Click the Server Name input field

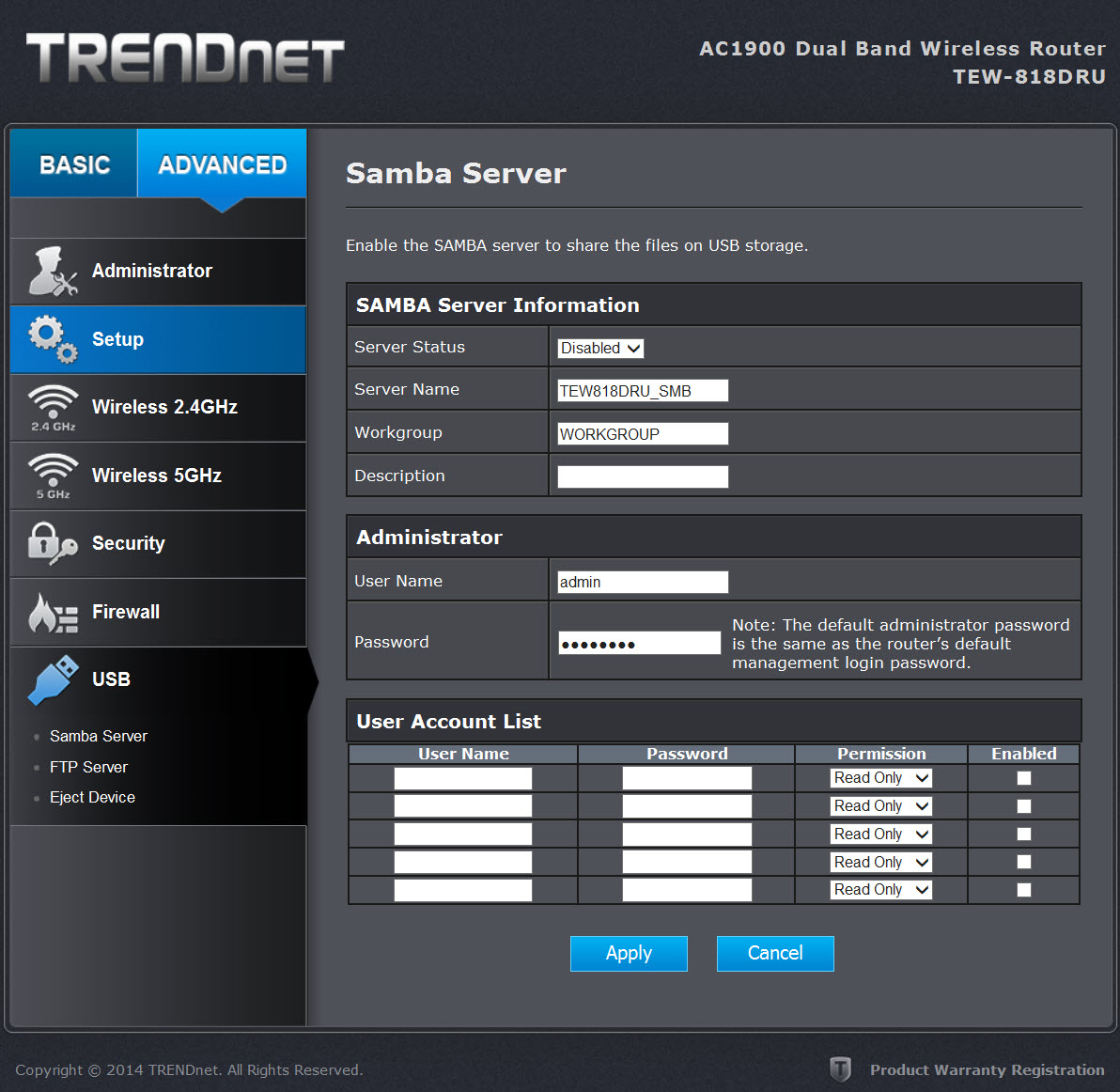click(x=642, y=391)
